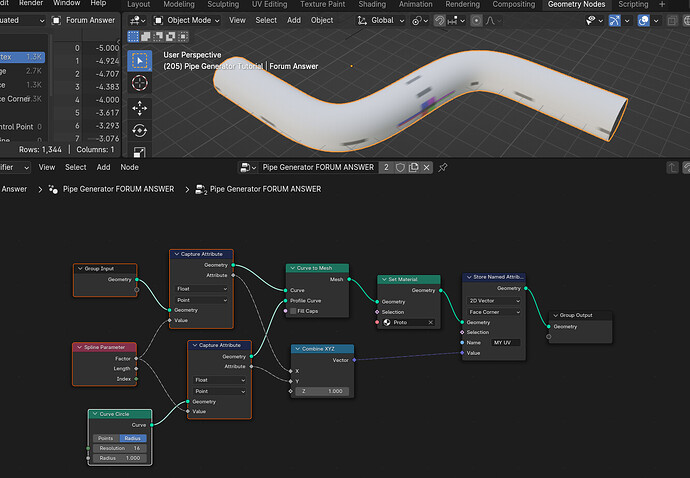Open 2D Vector data type dropdown
Viewport: 690px width, 478px height.
494,301
